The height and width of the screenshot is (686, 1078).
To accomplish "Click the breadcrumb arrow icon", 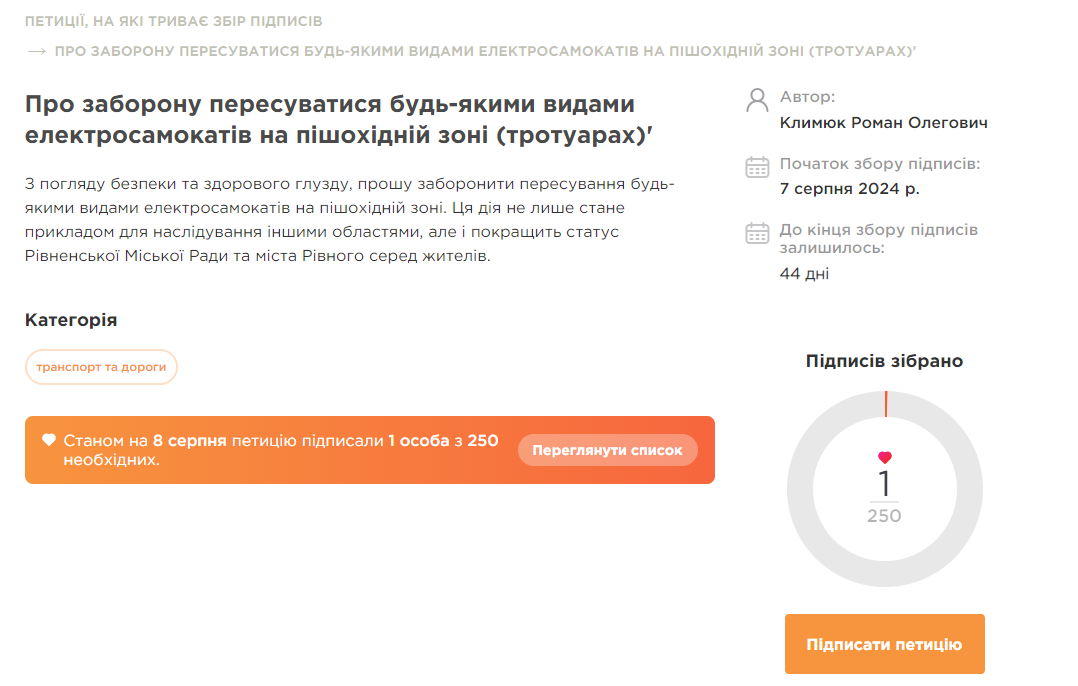I will point(37,51).
